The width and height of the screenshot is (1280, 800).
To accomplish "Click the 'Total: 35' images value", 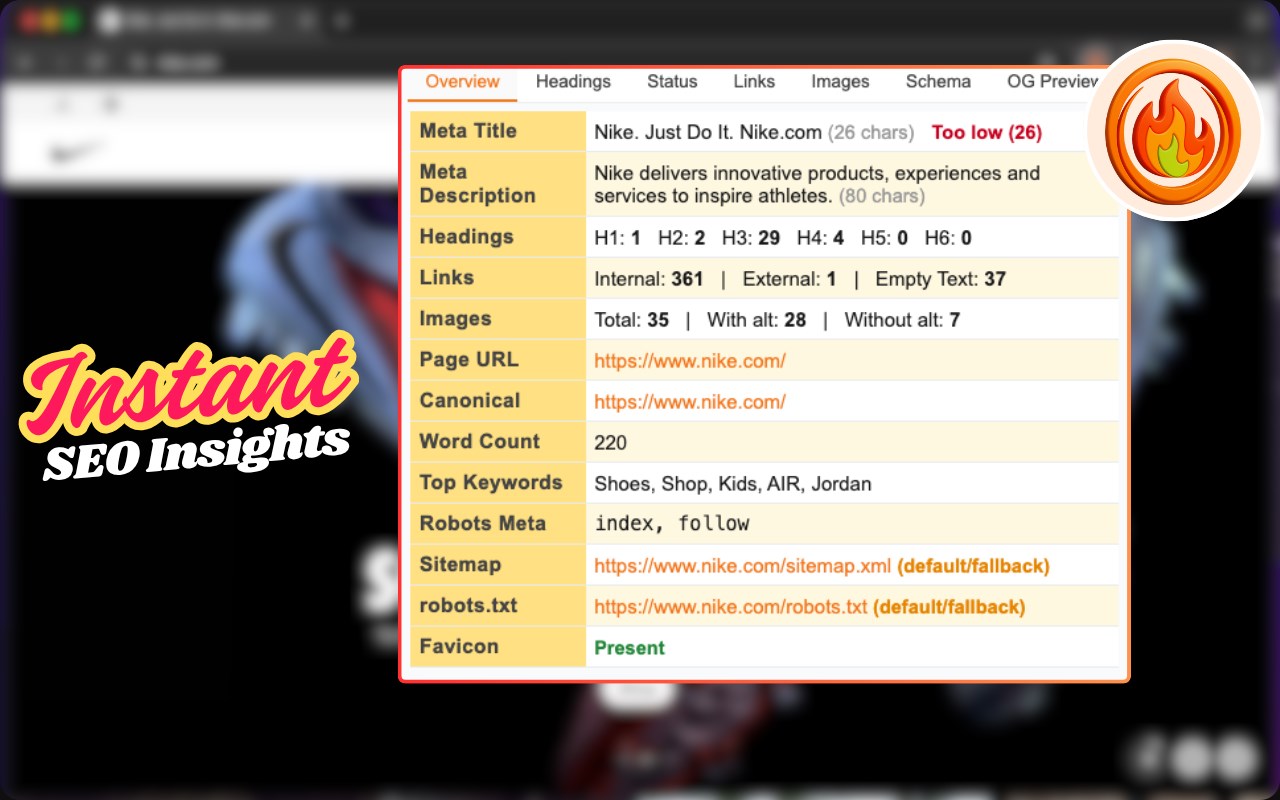I will tap(632, 320).
